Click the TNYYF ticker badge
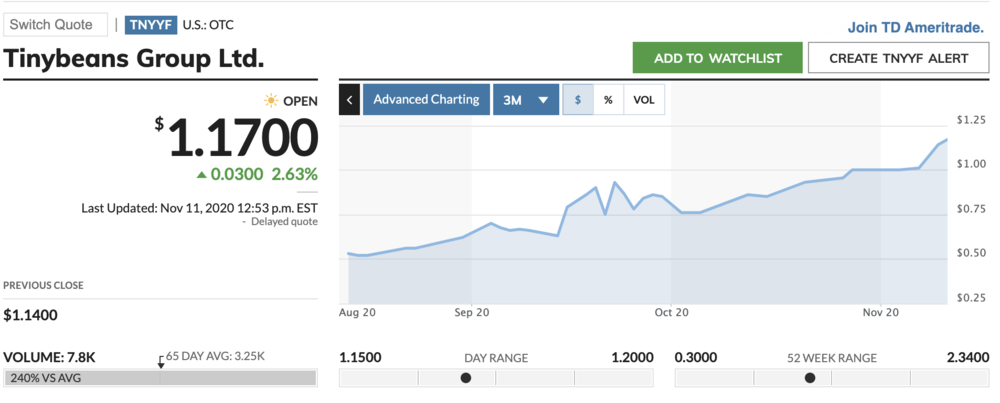This screenshot has height=403, width=1000. [150, 25]
